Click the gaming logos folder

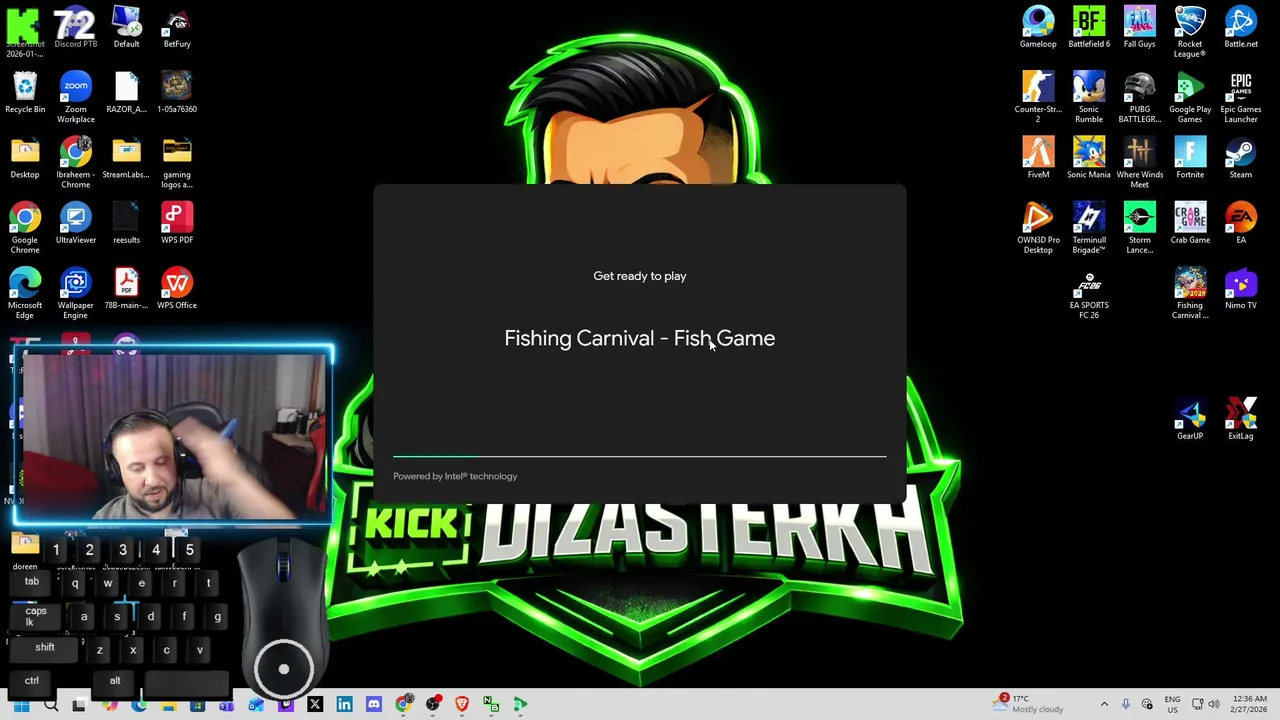[x=177, y=163]
